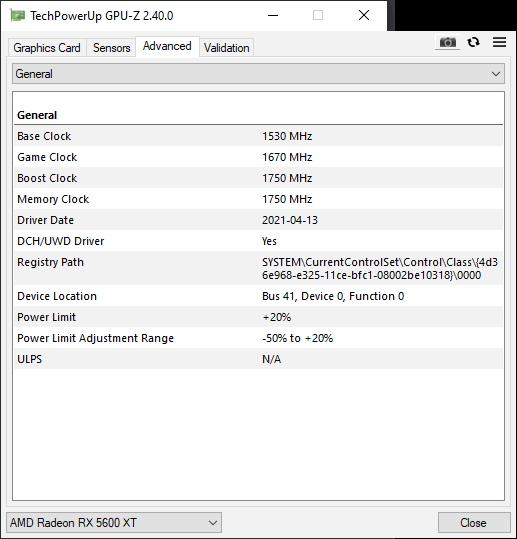Open the AMD Radeon RX 5600 XT selector

[x=114, y=522]
